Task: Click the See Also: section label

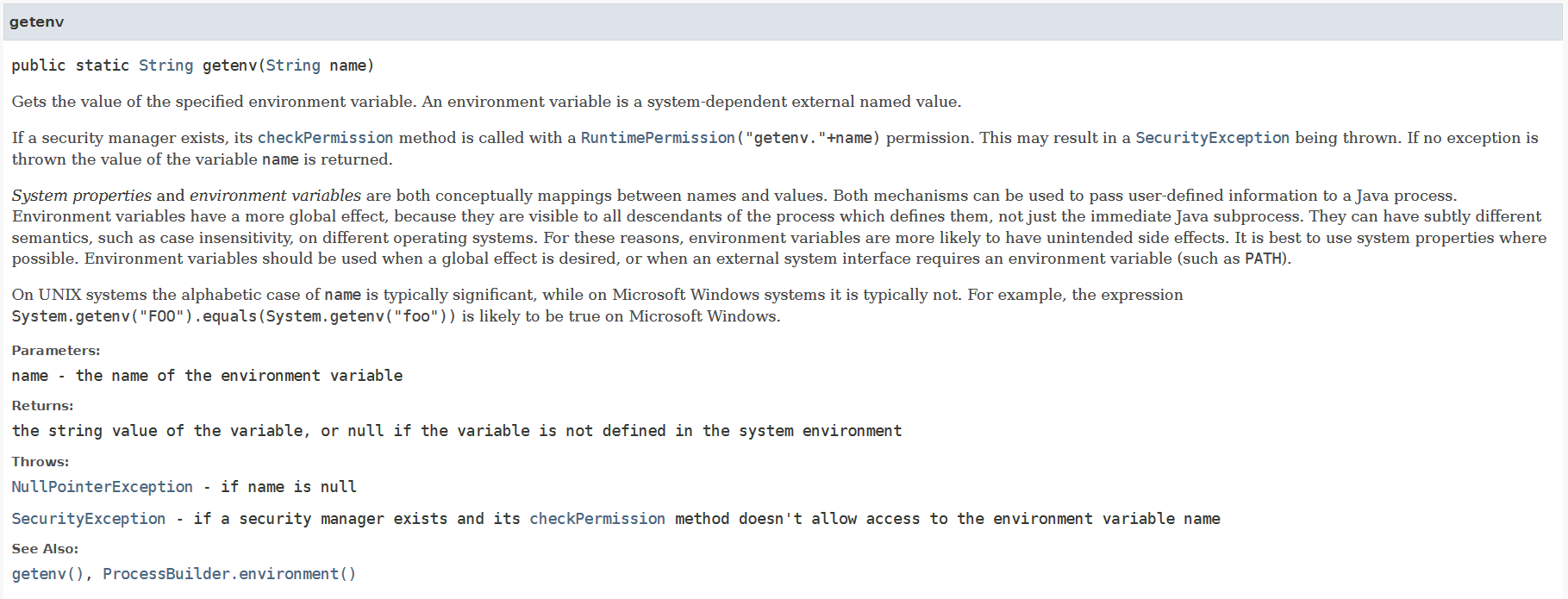Action: coord(45,549)
